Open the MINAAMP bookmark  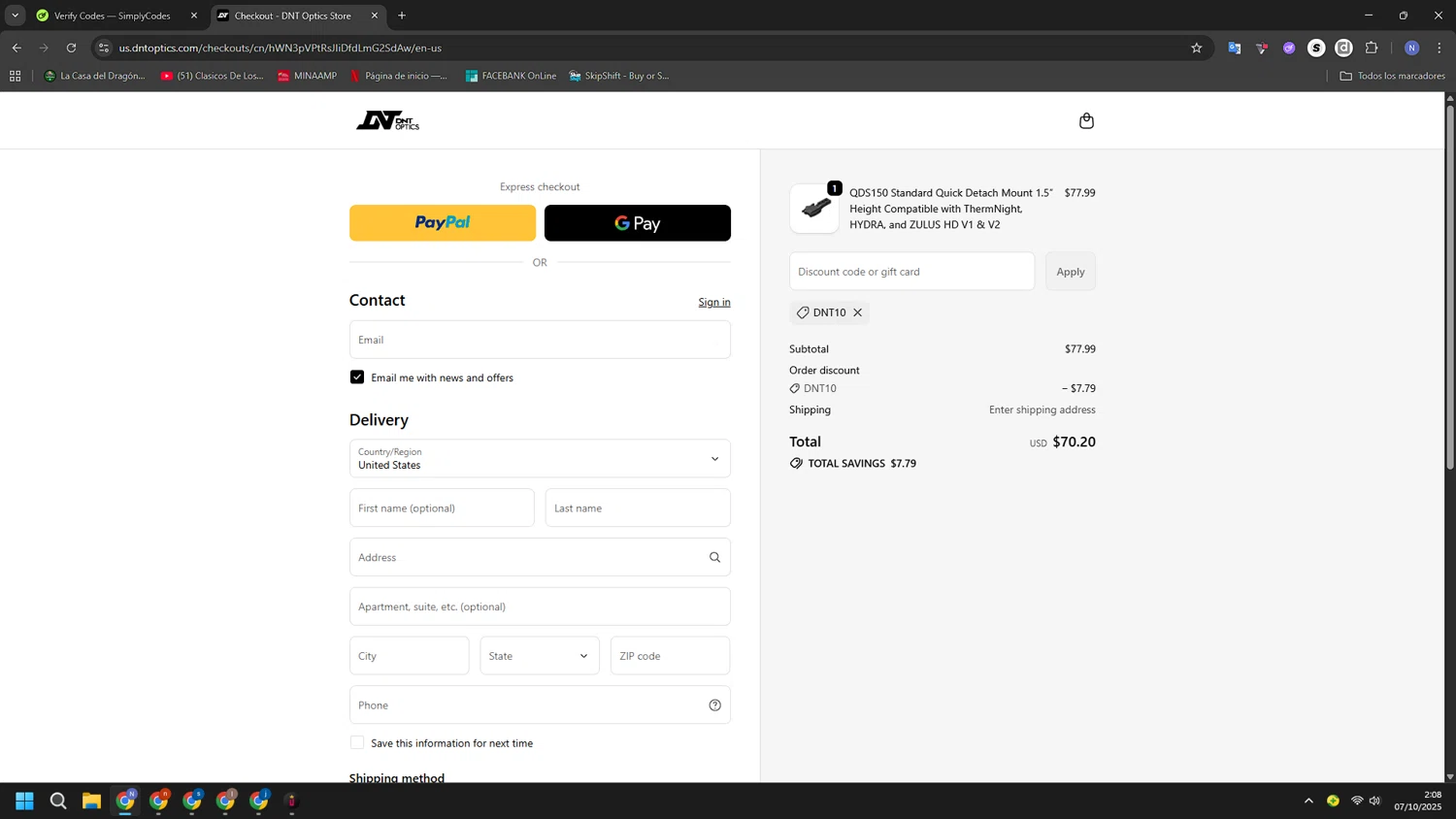pyautogui.click(x=307, y=76)
